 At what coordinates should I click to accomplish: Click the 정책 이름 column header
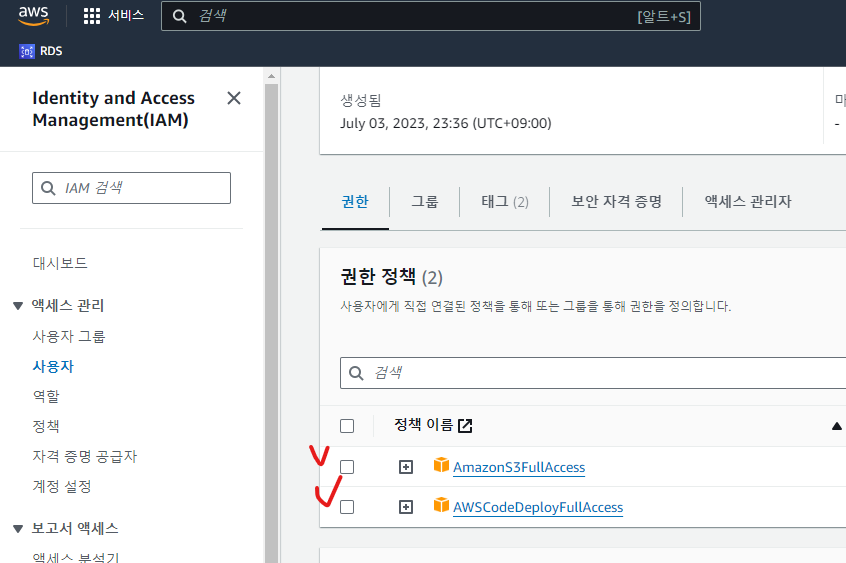pyautogui.click(x=424, y=425)
